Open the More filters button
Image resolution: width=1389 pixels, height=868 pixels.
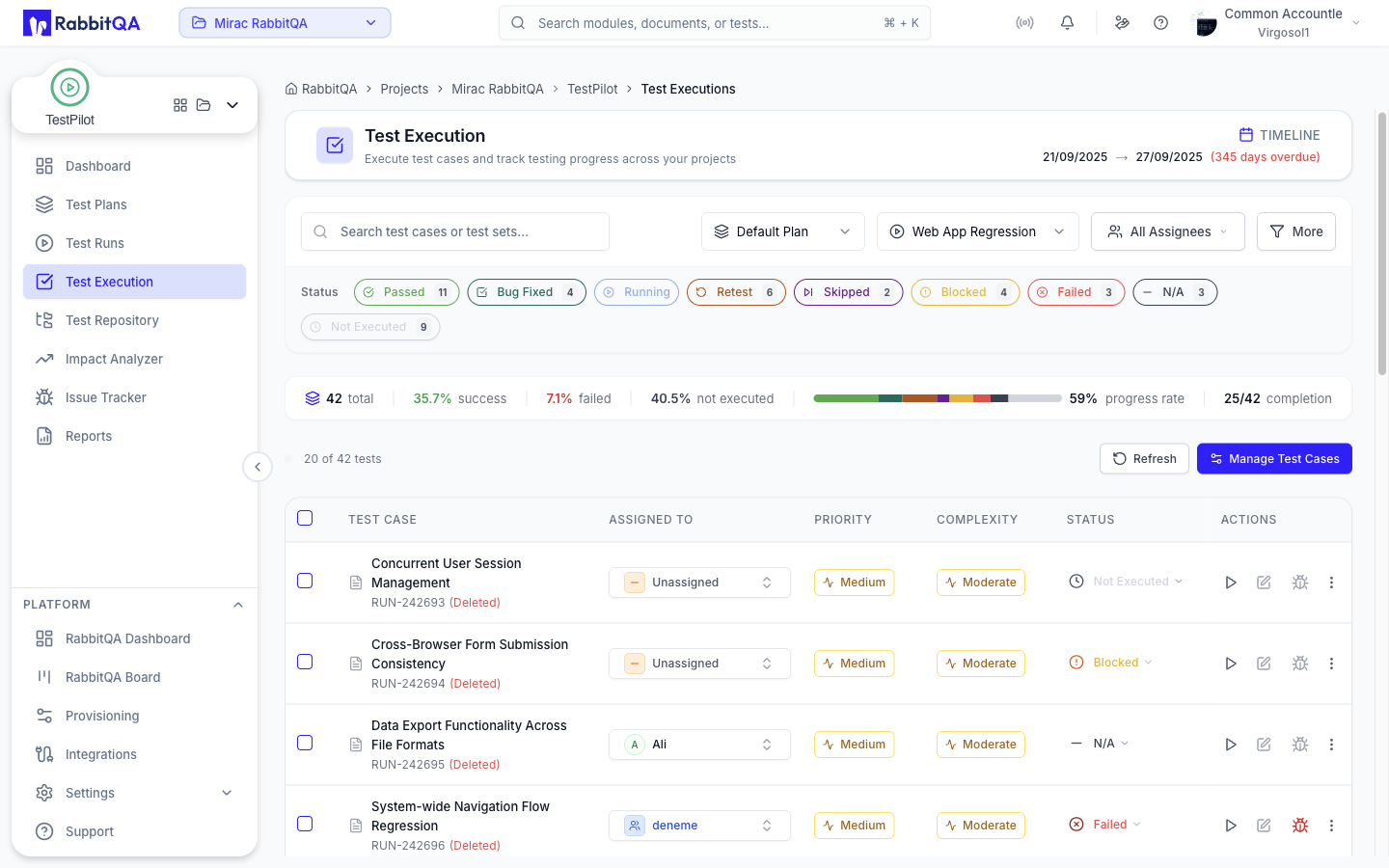[x=1296, y=231]
